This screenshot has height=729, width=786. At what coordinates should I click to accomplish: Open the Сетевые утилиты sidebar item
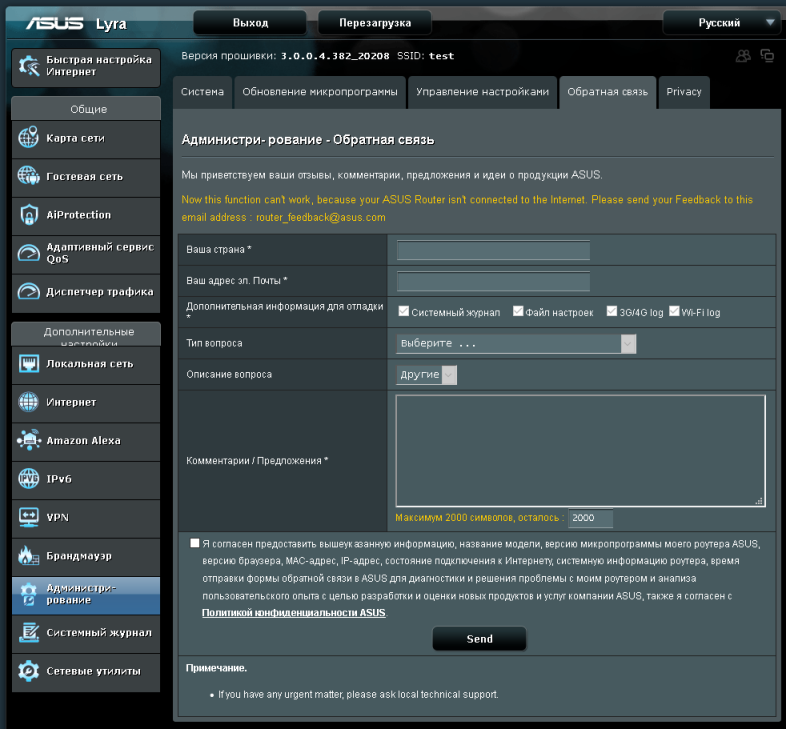pyautogui.click(x=86, y=671)
